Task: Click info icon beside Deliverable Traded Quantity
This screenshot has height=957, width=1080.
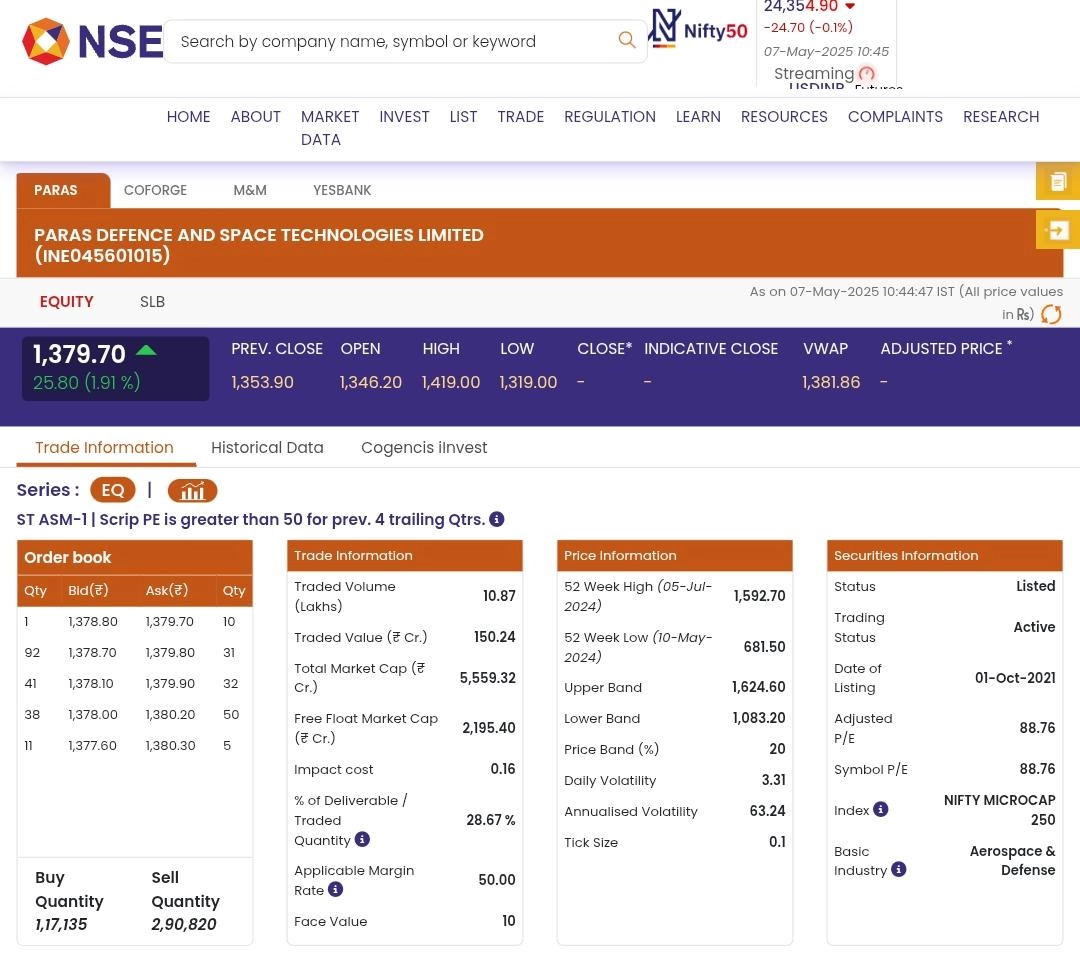Action: click(x=362, y=839)
